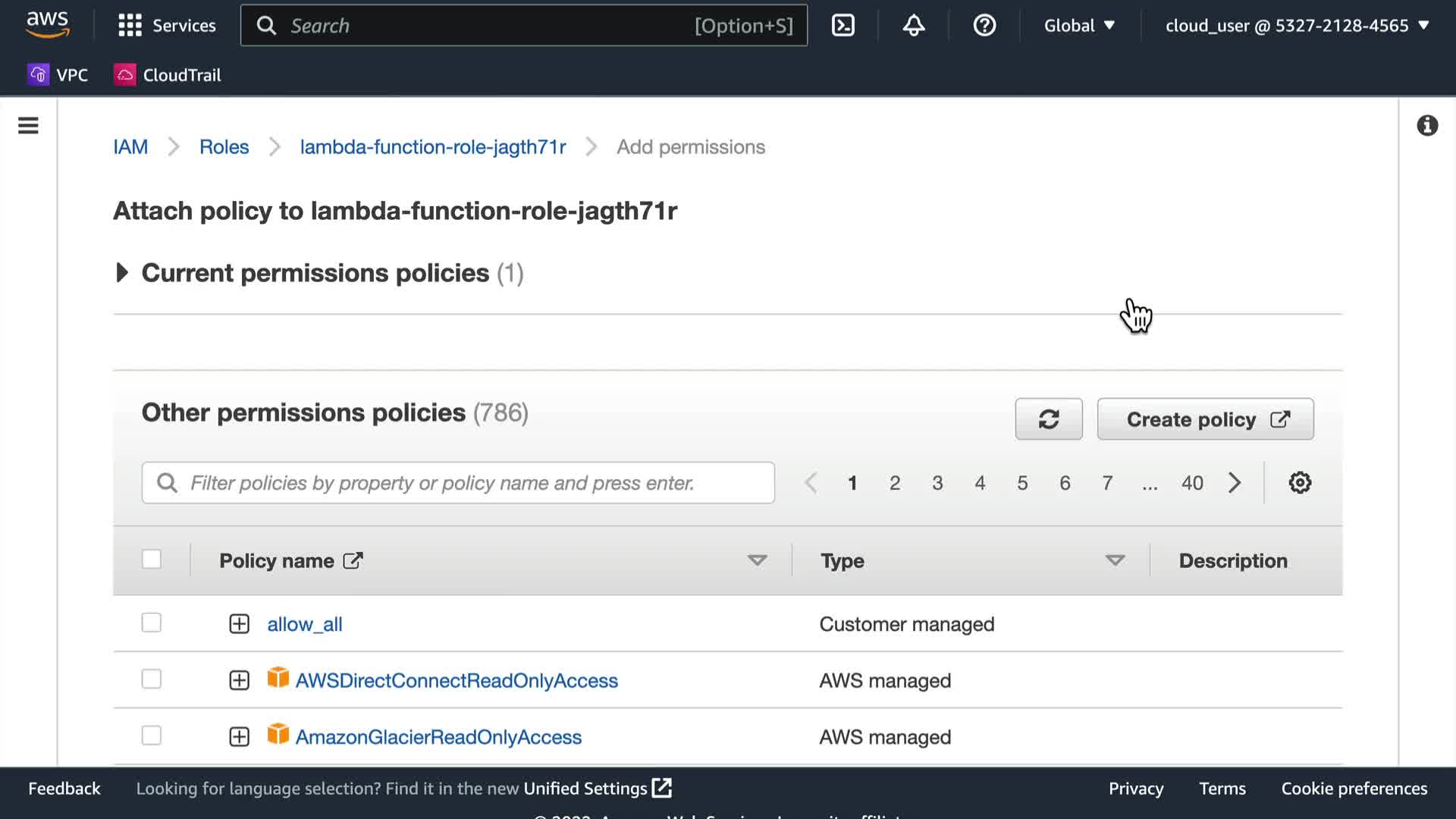Toggle the select-all policies checkbox

pyautogui.click(x=152, y=560)
